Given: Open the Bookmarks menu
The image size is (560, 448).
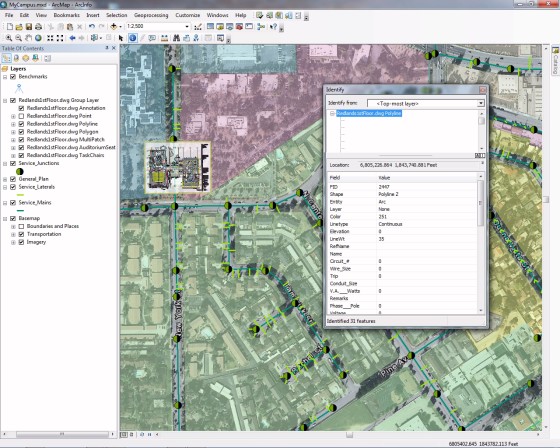Looking at the screenshot, I should pyautogui.click(x=66, y=15).
